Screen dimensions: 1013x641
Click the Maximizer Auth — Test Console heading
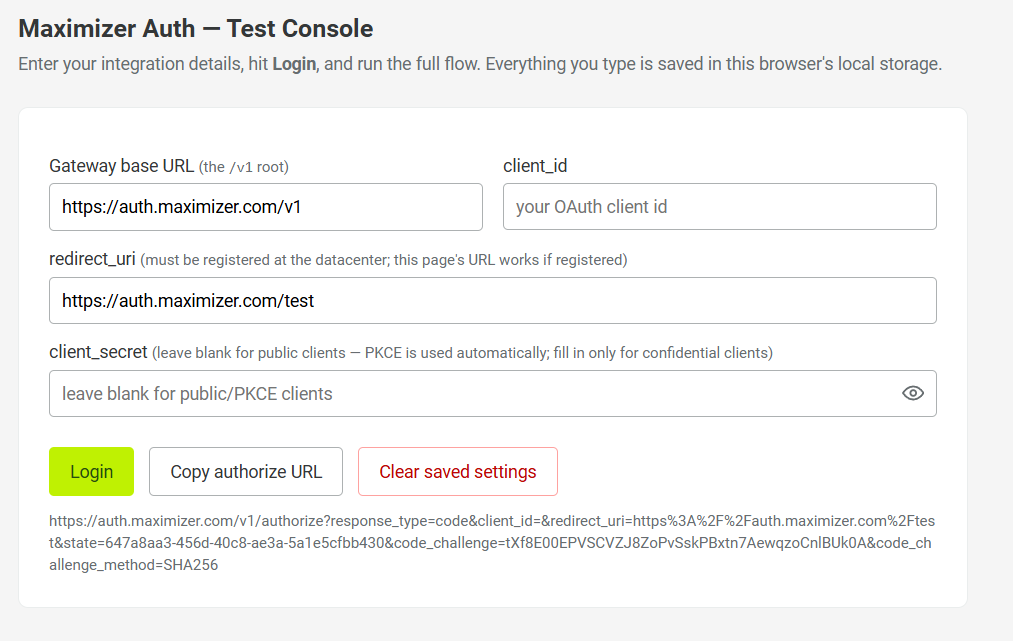click(196, 28)
